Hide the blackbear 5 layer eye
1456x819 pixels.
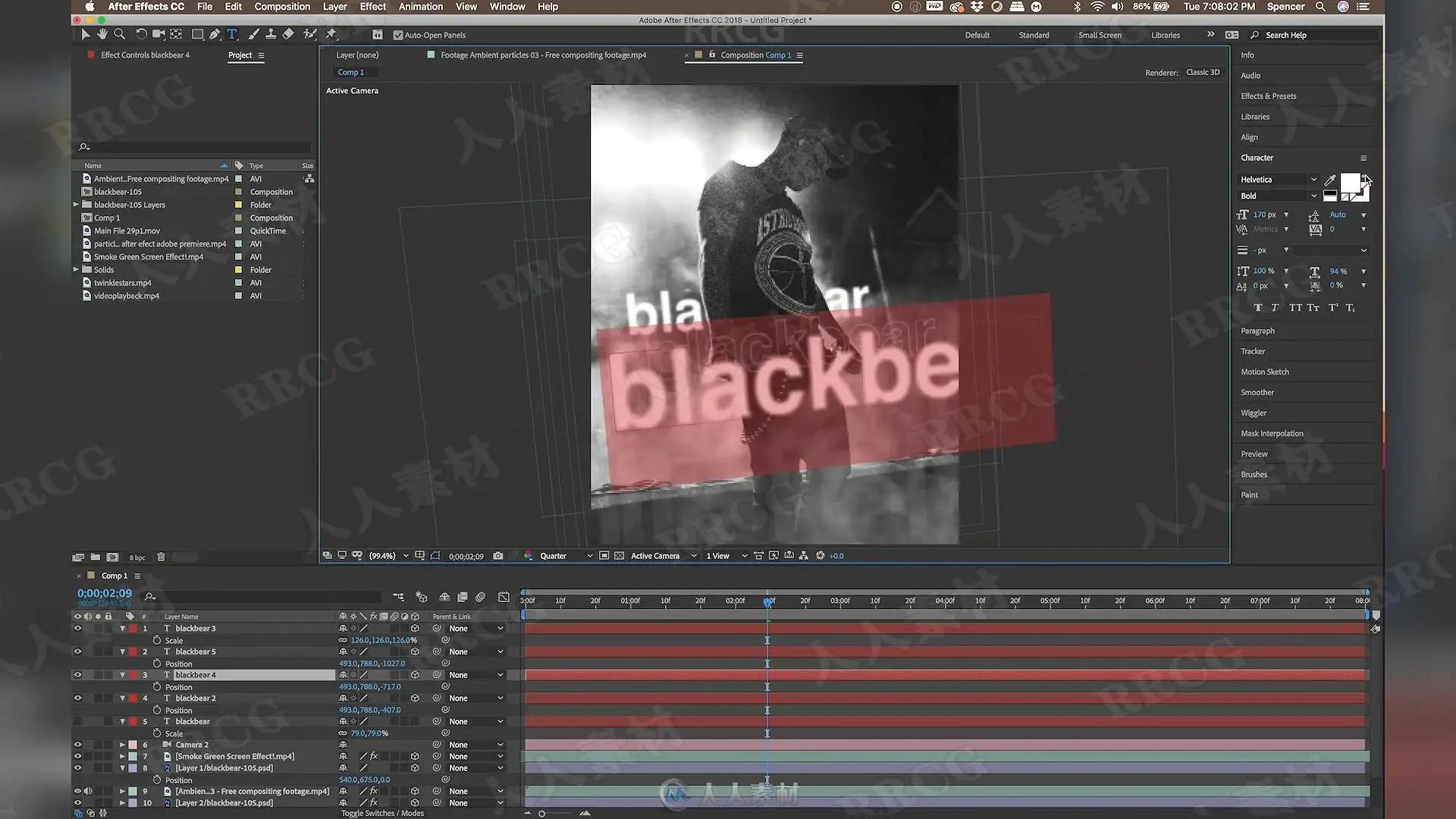pos(77,652)
